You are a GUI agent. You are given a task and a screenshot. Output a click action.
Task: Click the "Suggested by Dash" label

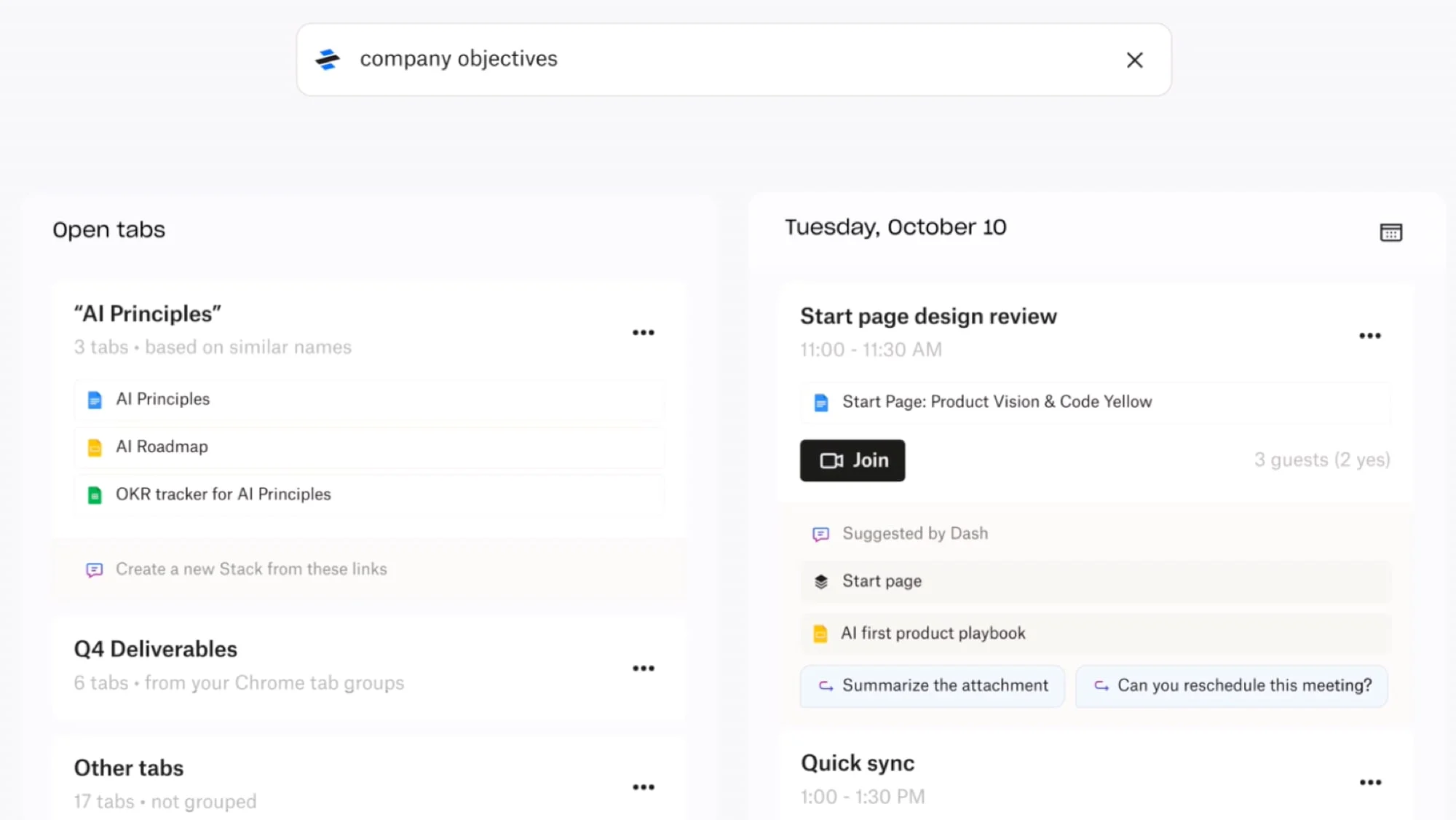(915, 534)
